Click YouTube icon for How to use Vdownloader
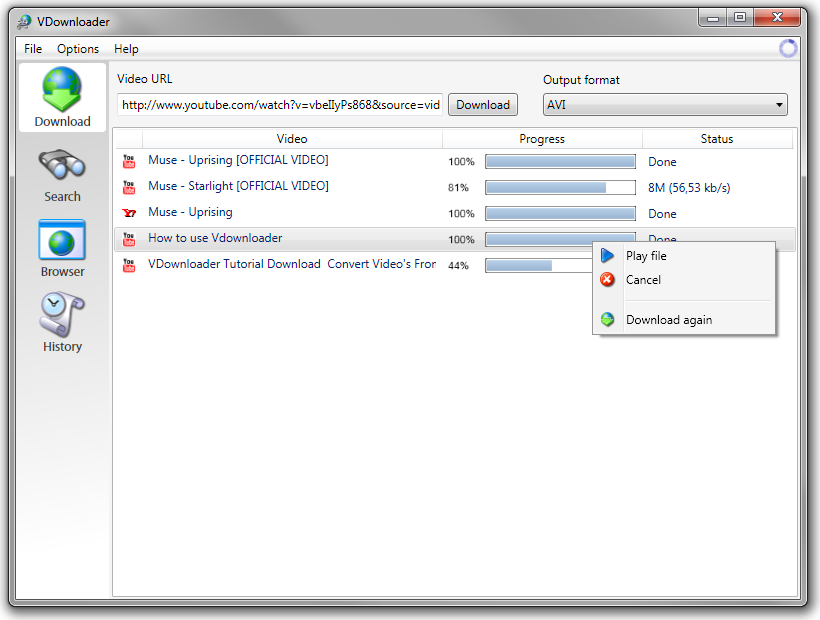Viewport: 820px width, 620px height. [129, 239]
